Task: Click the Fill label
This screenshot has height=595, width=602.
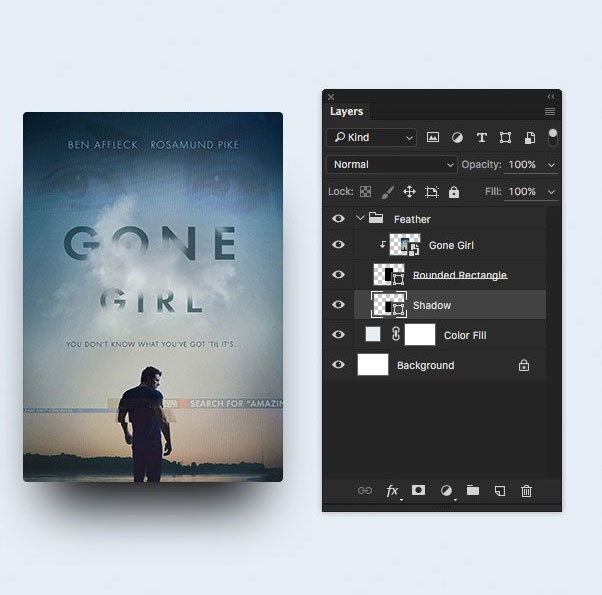Action: (493, 192)
